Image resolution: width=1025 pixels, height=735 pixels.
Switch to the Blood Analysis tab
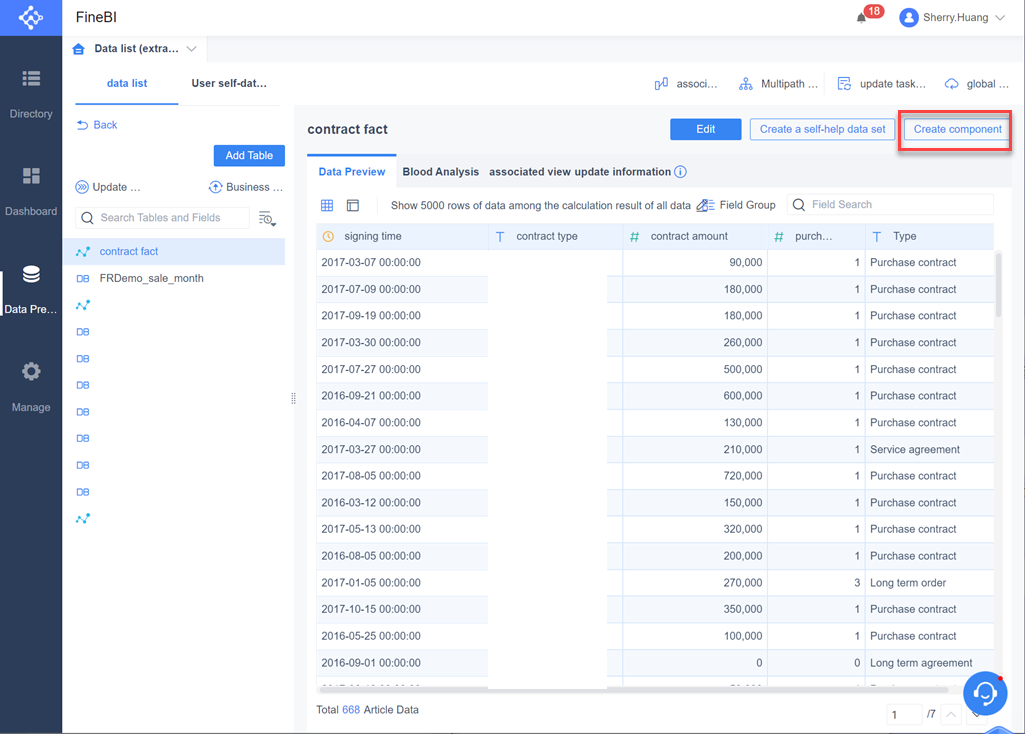pyautogui.click(x=440, y=171)
